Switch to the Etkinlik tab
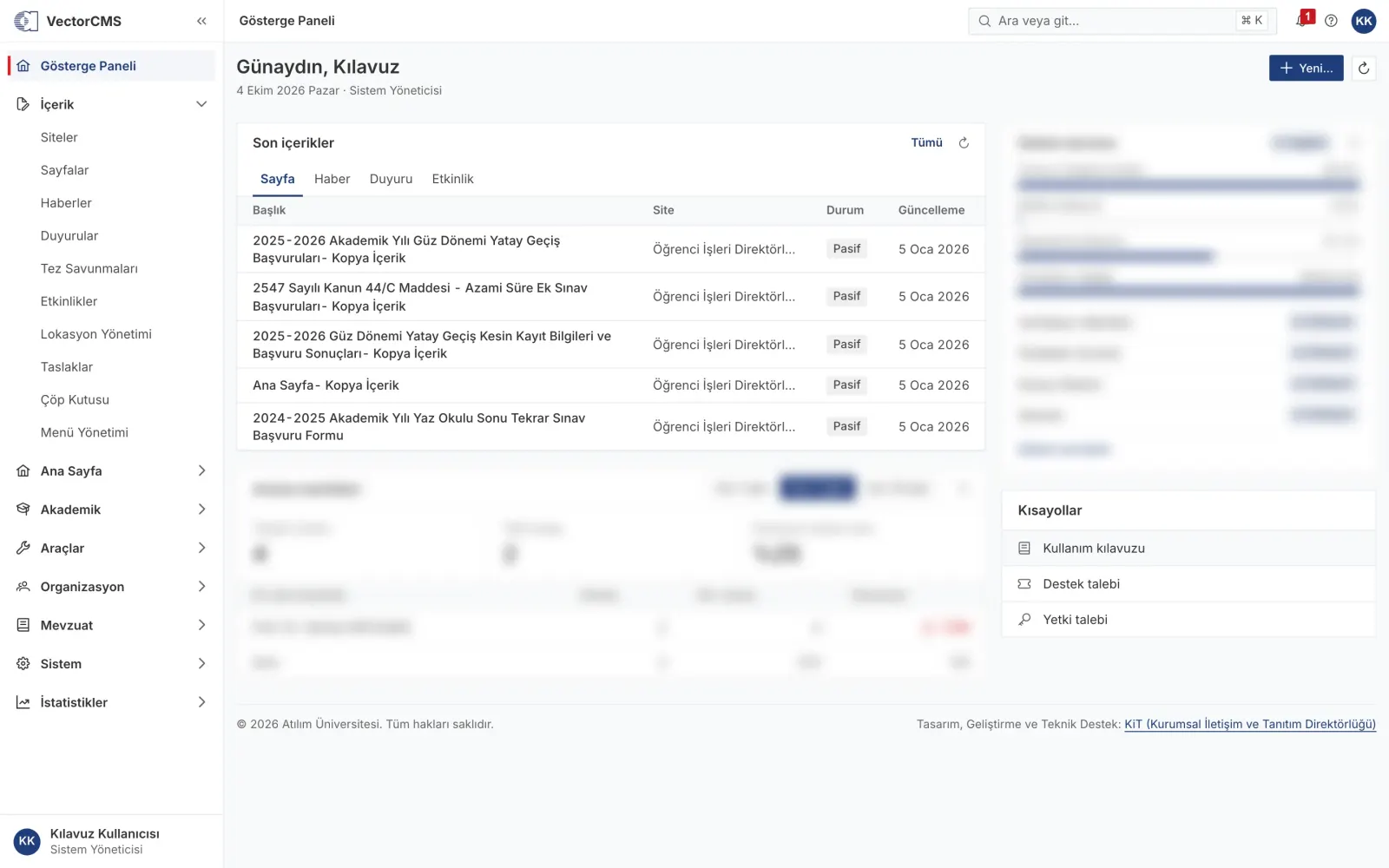Viewport: 1389px width, 868px height. click(x=452, y=179)
